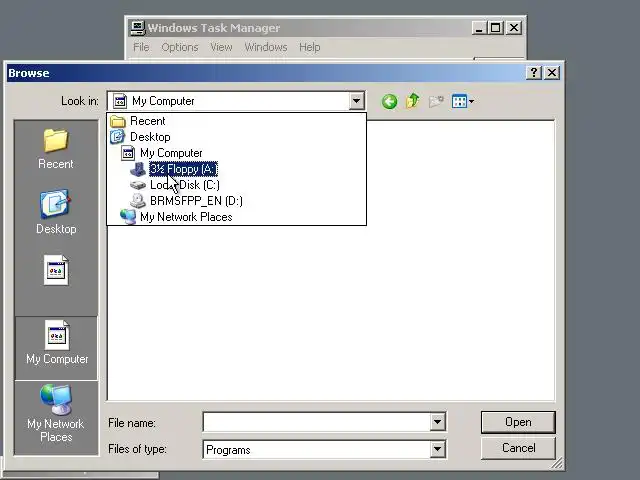The width and height of the screenshot is (640, 480).
Task: Open the Views menu icon
Action: [463, 101]
